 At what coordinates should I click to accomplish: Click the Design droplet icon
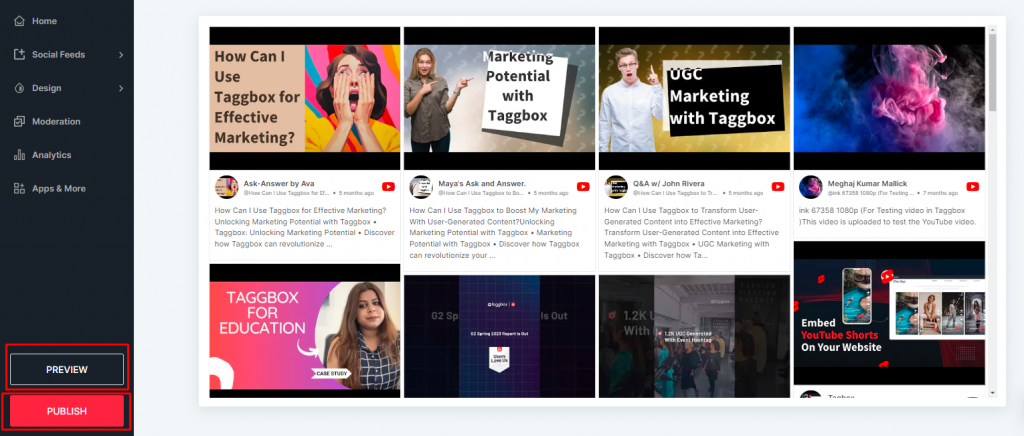pyautogui.click(x=19, y=88)
